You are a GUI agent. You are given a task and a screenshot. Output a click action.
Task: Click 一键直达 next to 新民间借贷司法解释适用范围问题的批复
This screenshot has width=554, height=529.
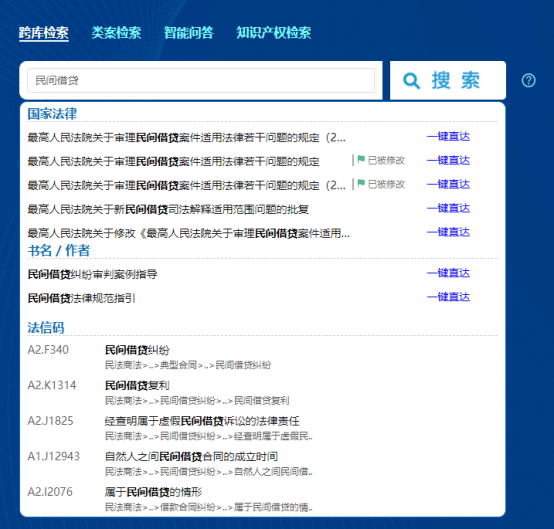point(448,208)
